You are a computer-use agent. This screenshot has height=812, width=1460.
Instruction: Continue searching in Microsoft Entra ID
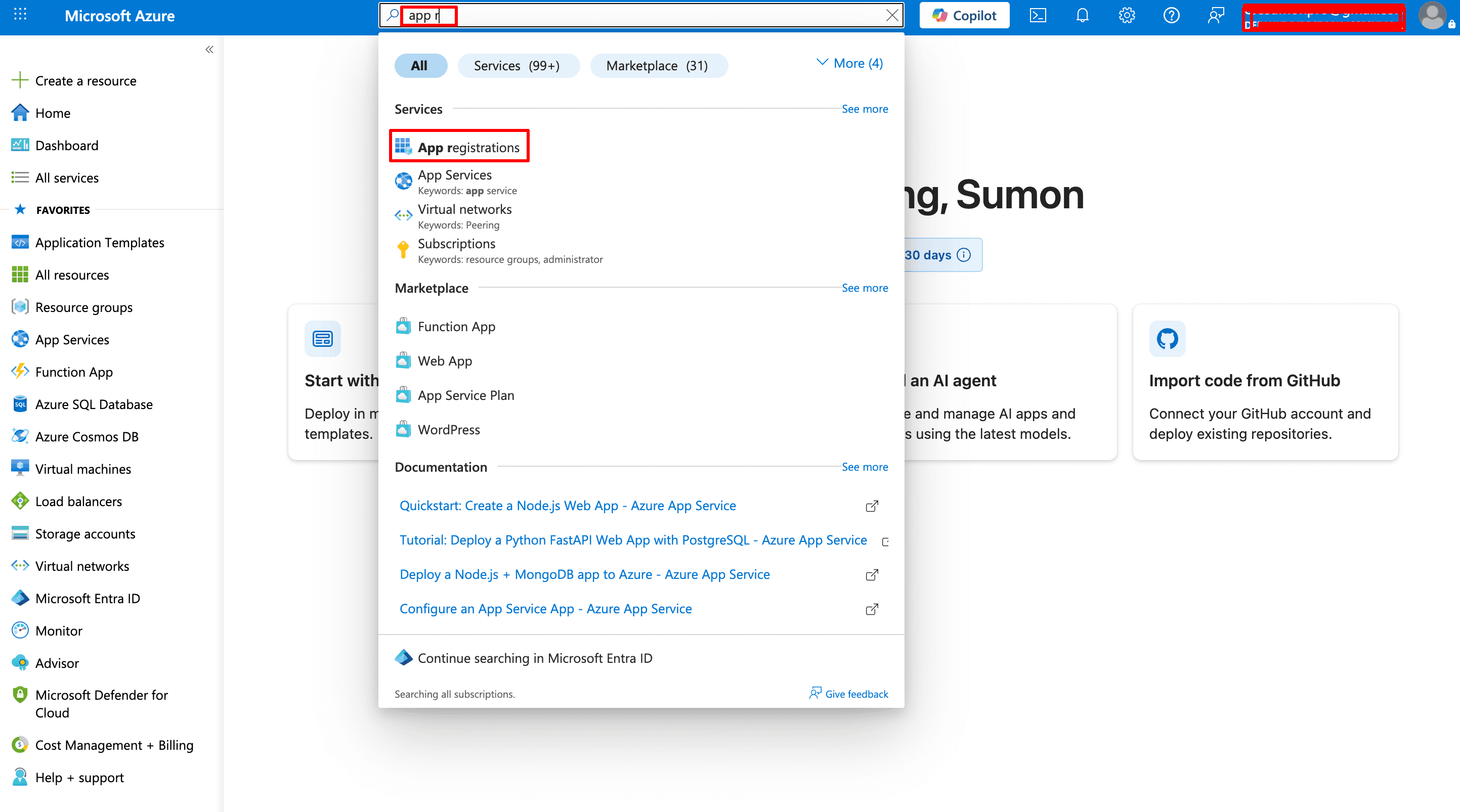pos(524,658)
